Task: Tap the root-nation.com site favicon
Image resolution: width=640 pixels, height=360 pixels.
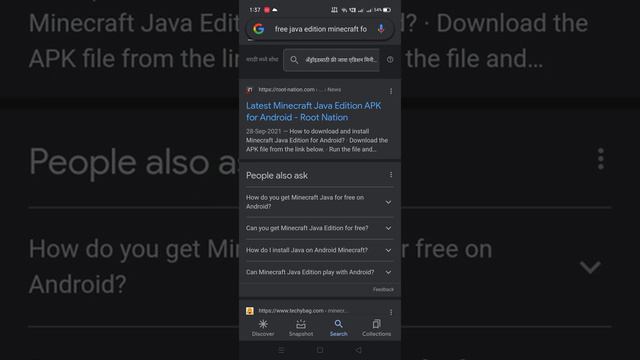Action: pyautogui.click(x=250, y=90)
